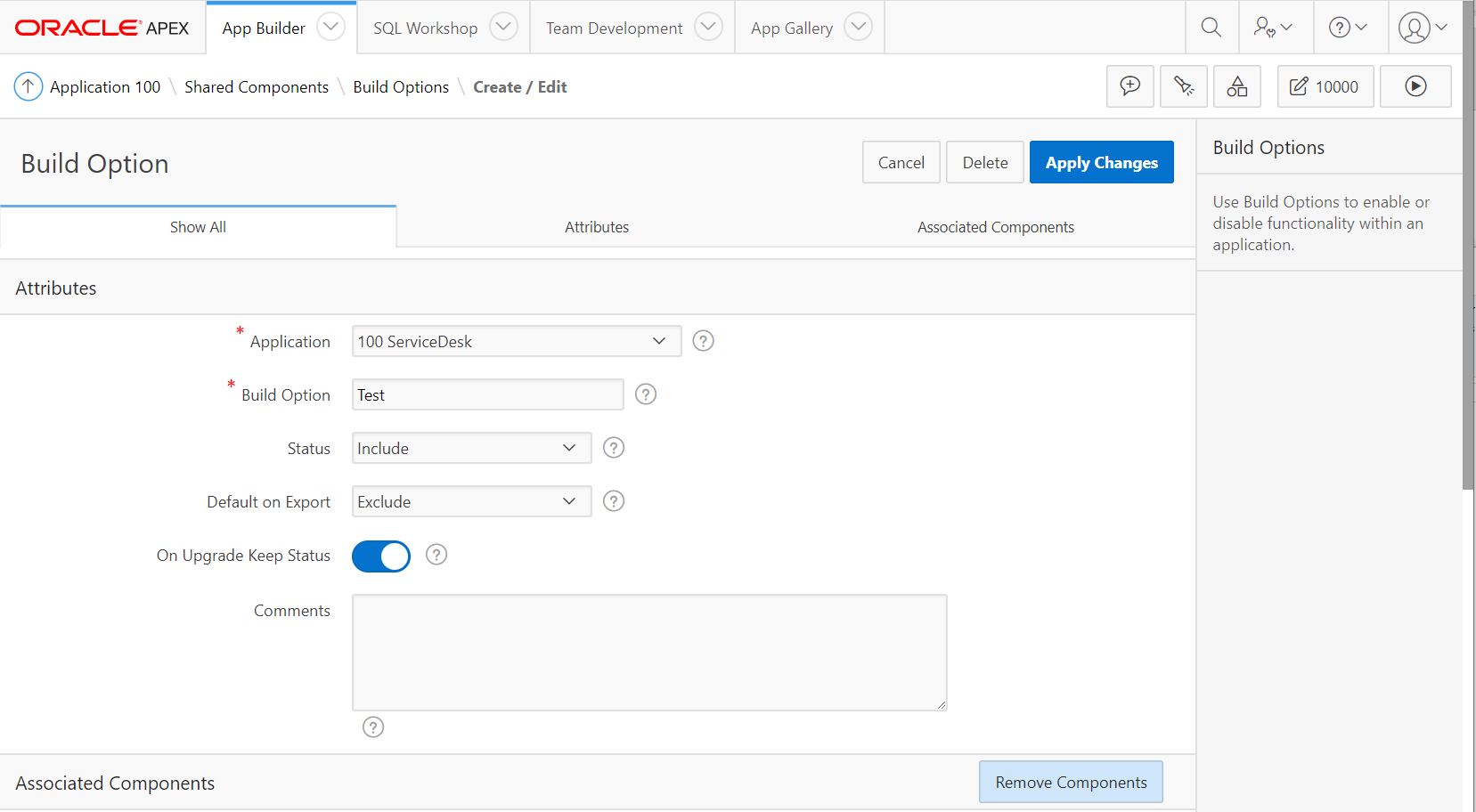The height and width of the screenshot is (812, 1476).
Task: Show help for On Upgrade Keep Status
Action: [436, 555]
